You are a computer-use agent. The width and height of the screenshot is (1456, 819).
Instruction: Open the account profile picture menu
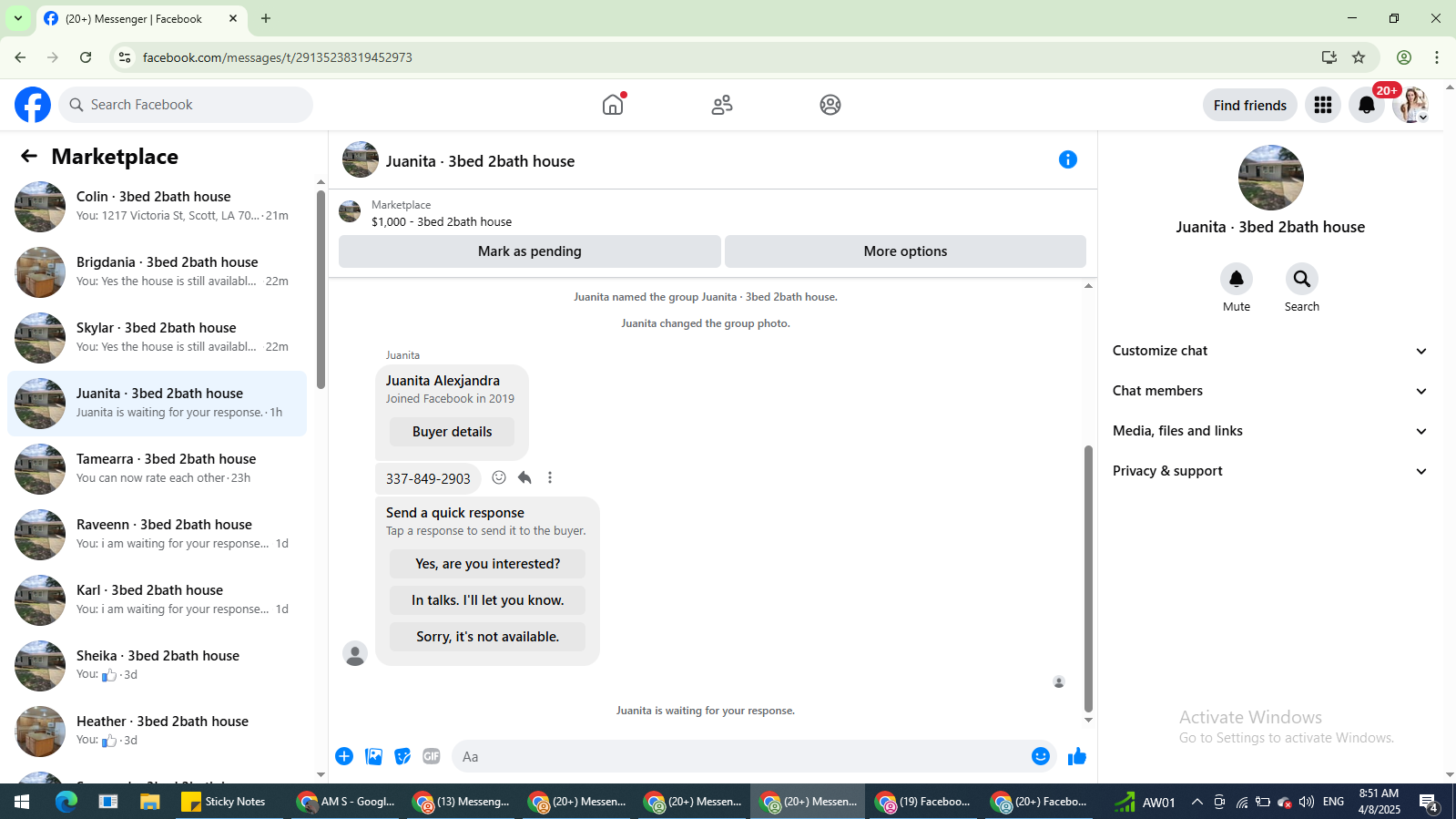1410,105
